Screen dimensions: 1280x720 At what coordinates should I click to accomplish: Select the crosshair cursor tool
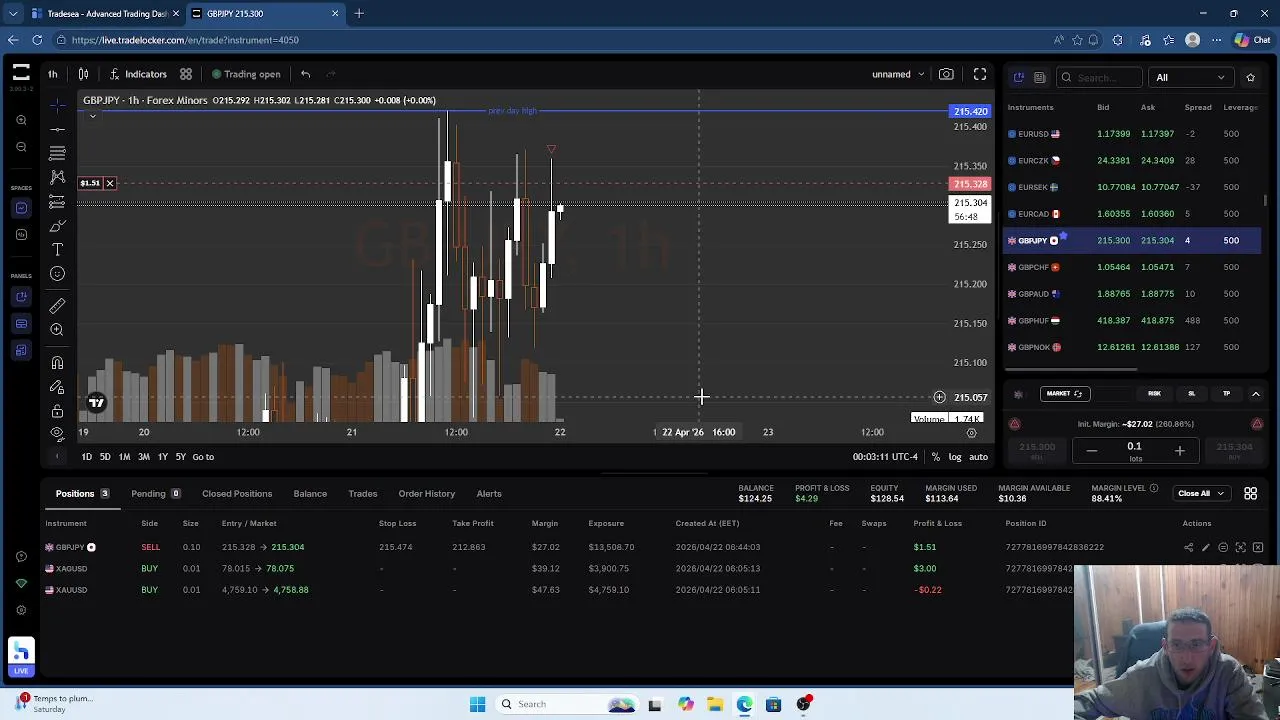click(57, 105)
